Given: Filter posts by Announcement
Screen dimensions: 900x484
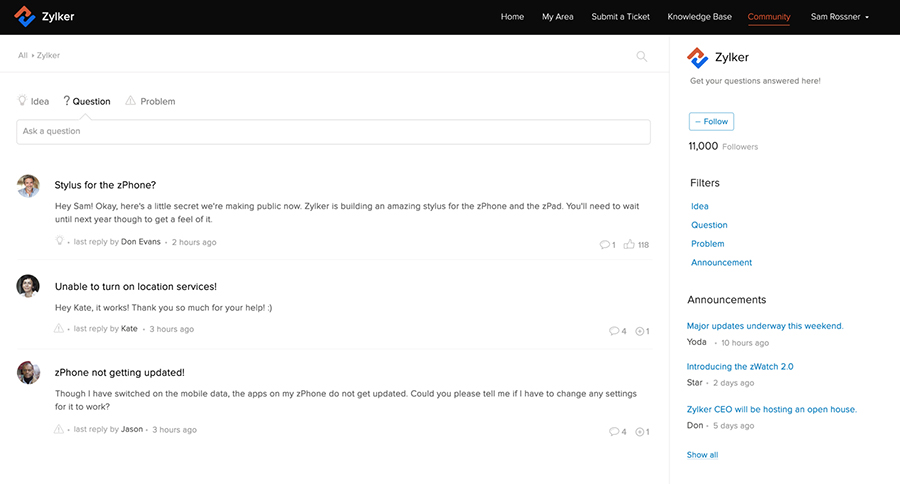Looking at the screenshot, I should (x=721, y=263).
